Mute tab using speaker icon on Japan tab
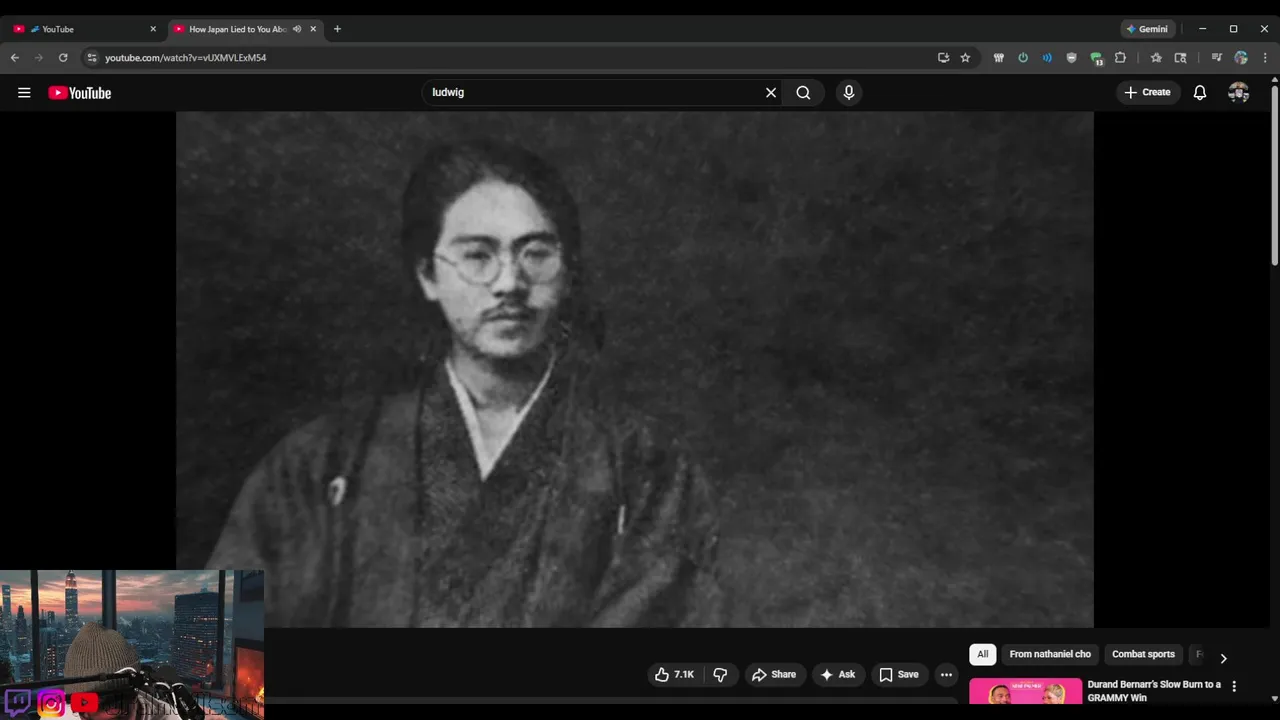1280x720 pixels. (x=297, y=29)
